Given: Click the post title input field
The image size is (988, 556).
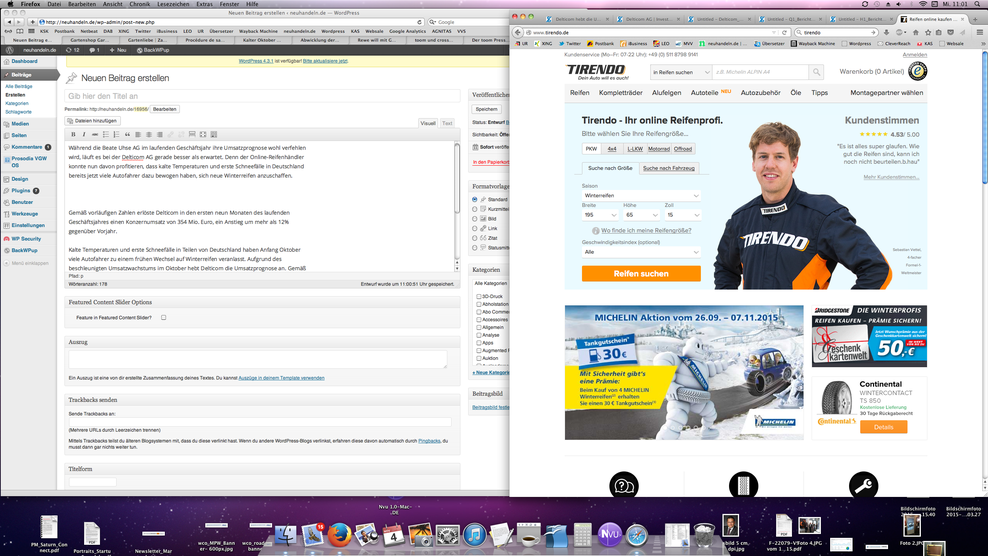Looking at the screenshot, I should pos(262,96).
